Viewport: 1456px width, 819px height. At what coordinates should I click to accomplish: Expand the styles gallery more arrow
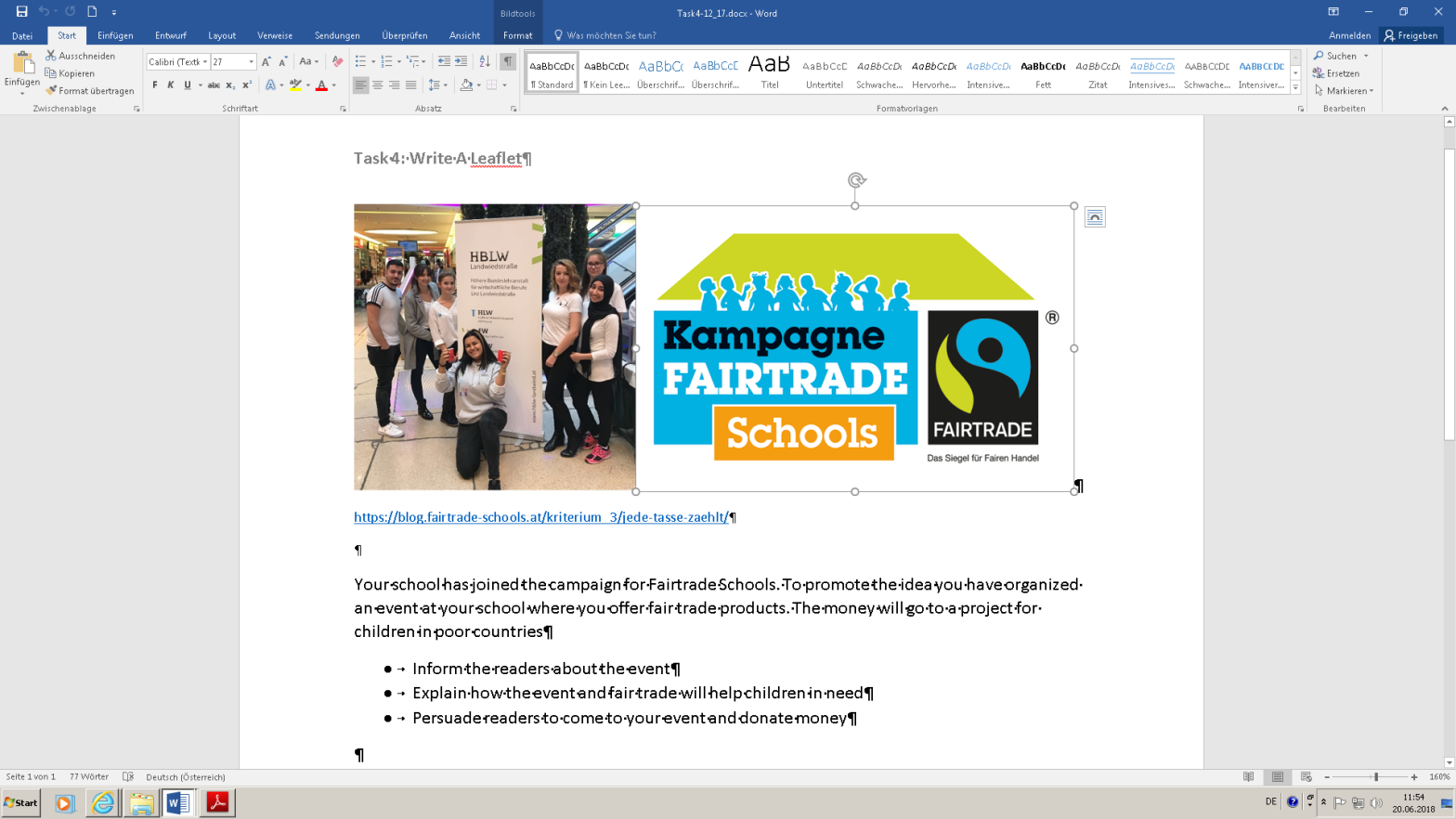[1295, 88]
